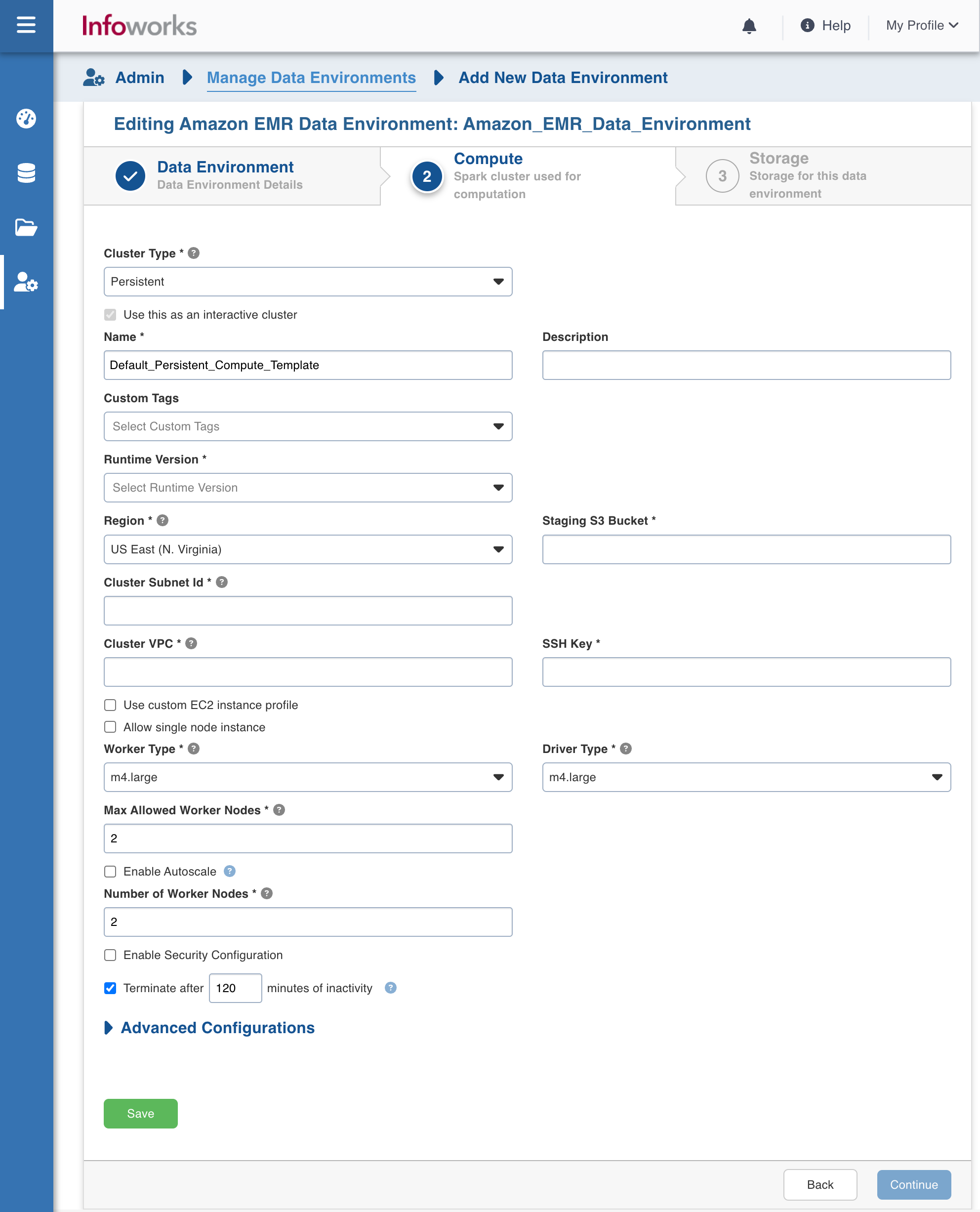
Task: Click the step 3 Storage circle
Action: 722,175
